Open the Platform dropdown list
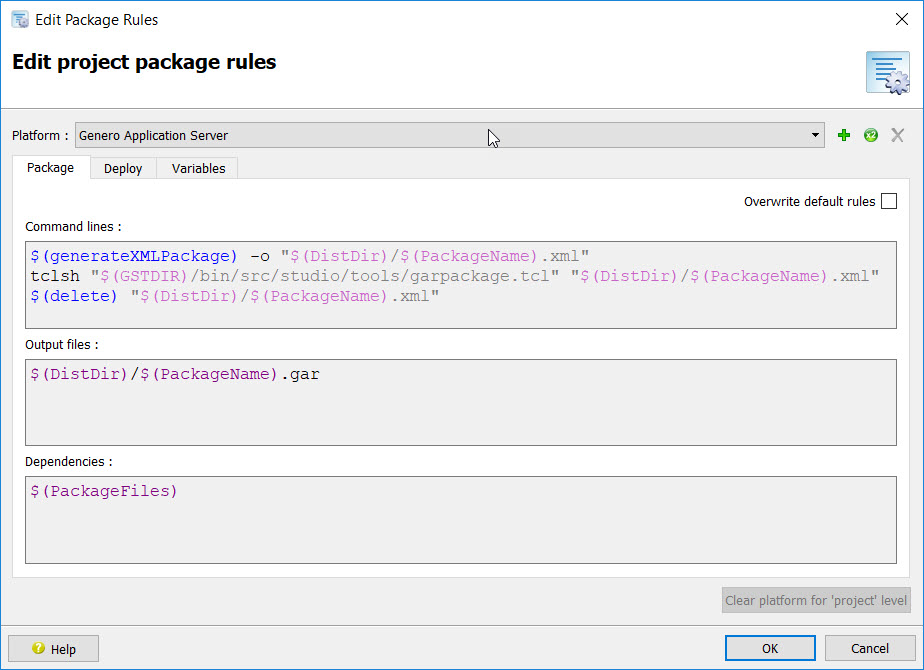The height and width of the screenshot is (670, 924). (x=450, y=136)
